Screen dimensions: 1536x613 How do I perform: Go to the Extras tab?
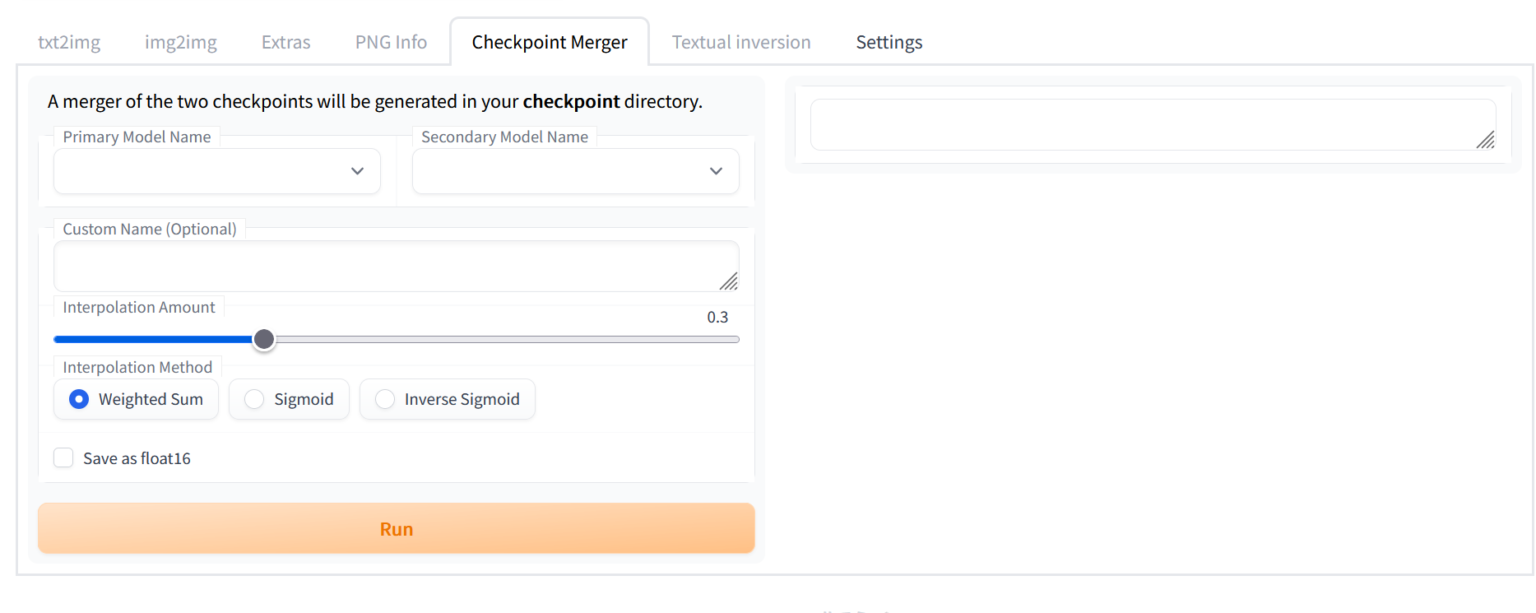pos(286,42)
